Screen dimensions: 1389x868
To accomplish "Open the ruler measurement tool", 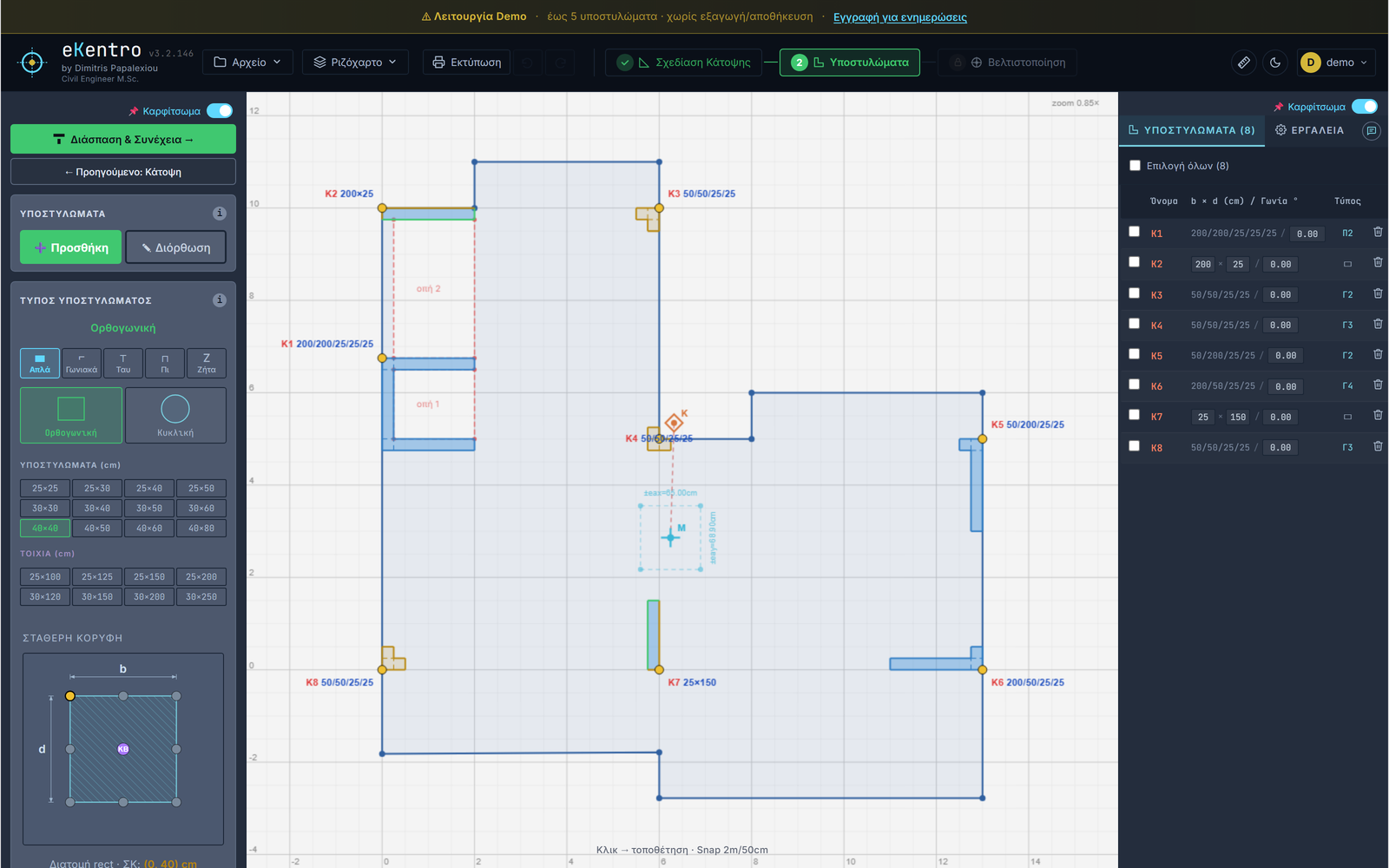I will [x=1243, y=62].
